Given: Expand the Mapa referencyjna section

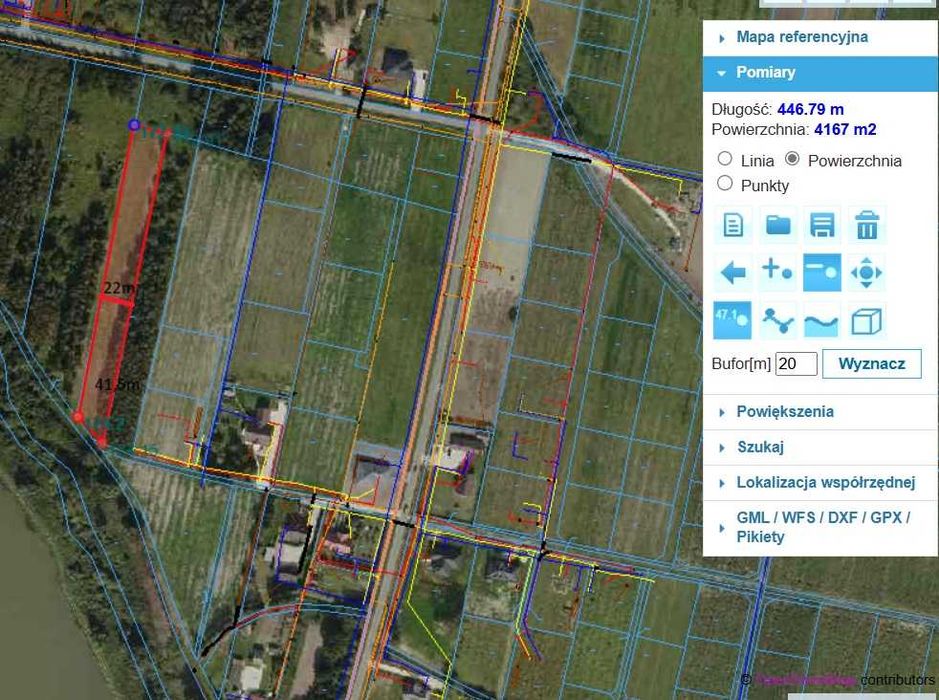Looking at the screenshot, I should tap(820, 37).
